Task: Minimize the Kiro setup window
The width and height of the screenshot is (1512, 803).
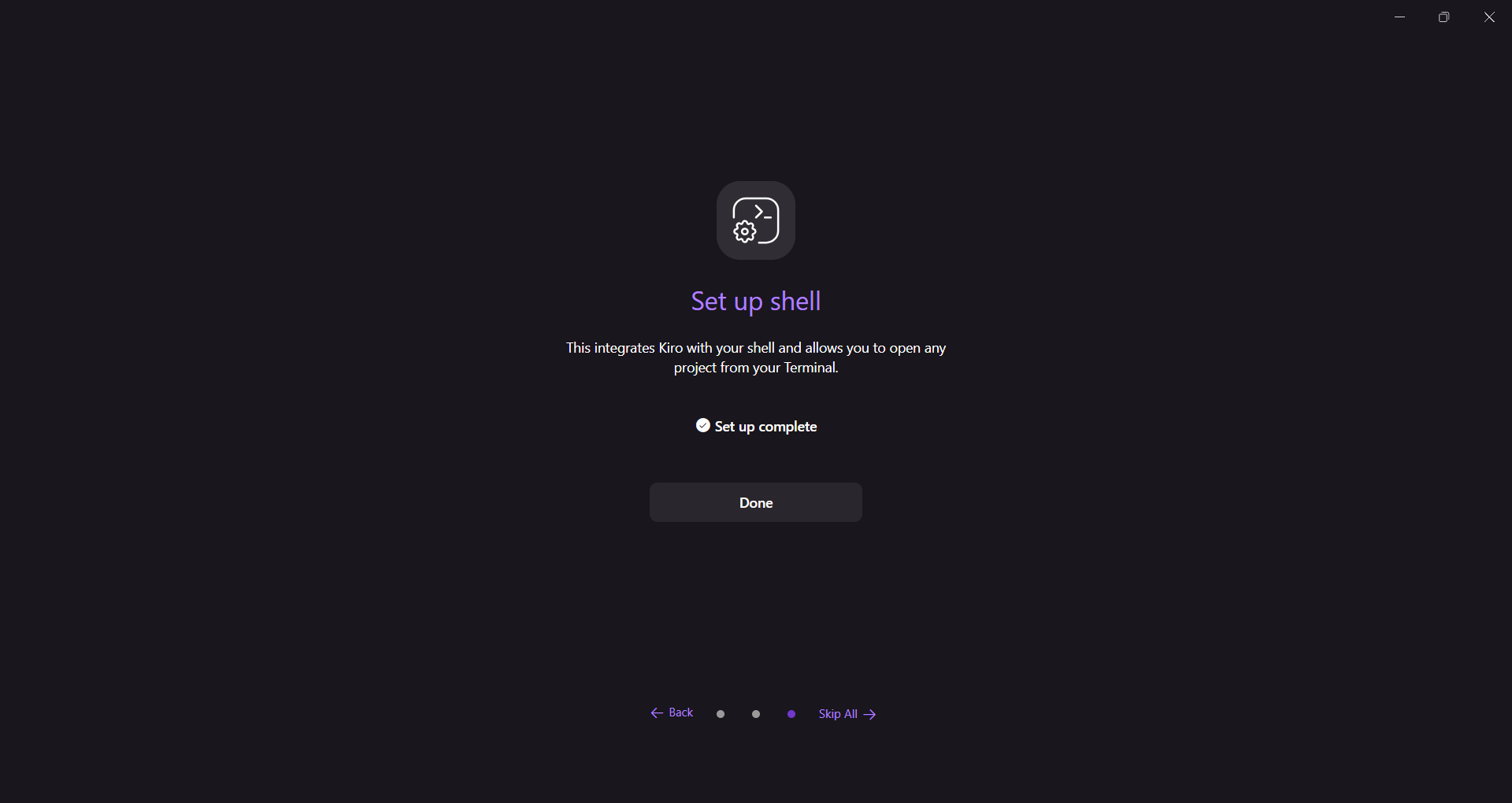Action: click(x=1399, y=17)
